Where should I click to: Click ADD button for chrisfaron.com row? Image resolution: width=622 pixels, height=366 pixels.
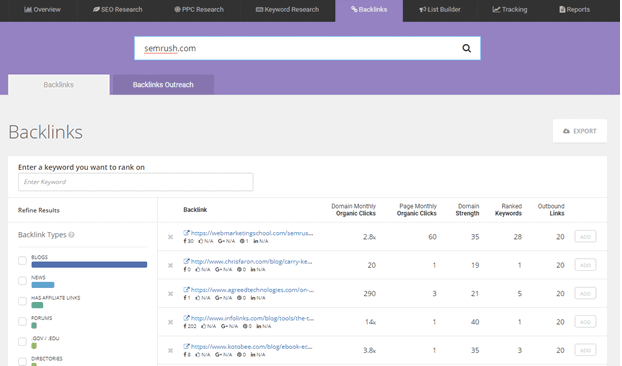click(585, 265)
